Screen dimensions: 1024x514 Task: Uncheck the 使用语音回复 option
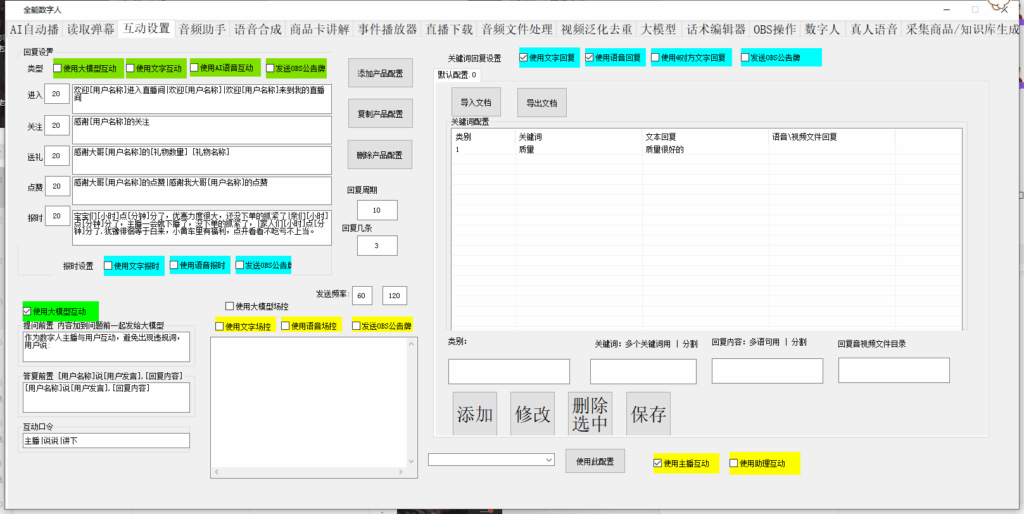click(x=590, y=57)
